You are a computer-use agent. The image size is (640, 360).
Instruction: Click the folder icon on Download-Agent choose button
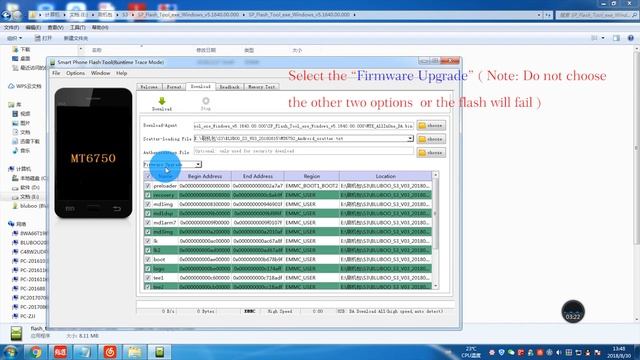click(x=422, y=126)
